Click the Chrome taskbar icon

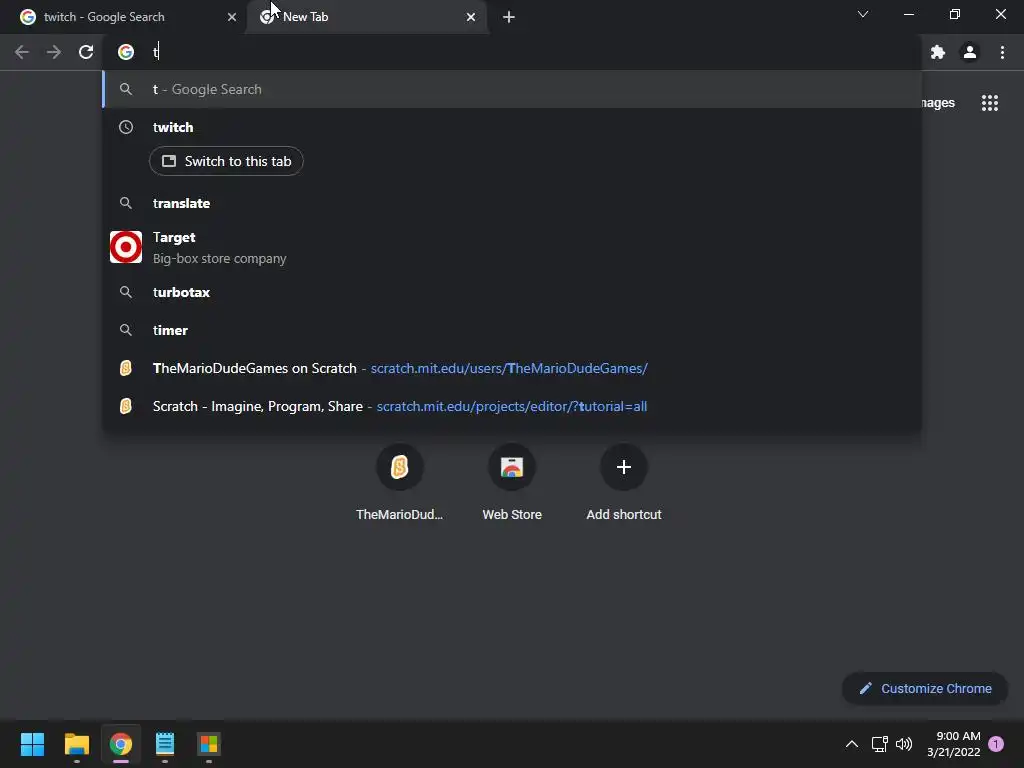click(x=121, y=744)
